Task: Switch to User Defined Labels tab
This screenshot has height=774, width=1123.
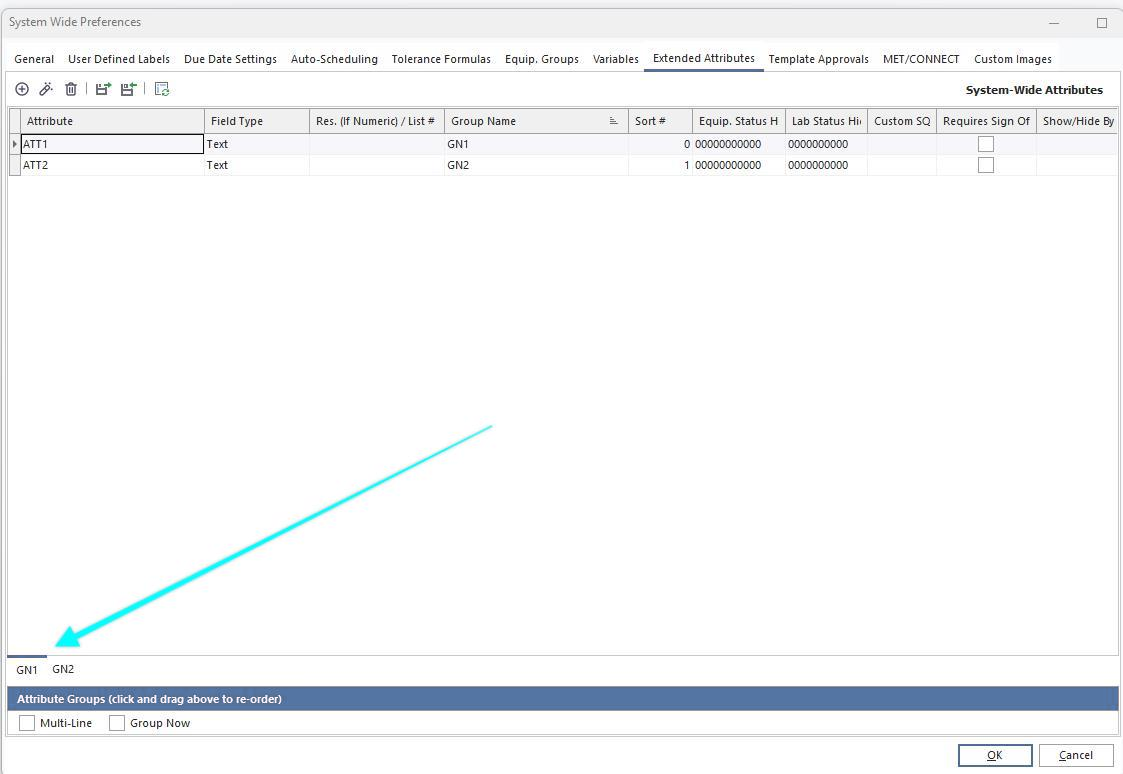Action: 119,59
